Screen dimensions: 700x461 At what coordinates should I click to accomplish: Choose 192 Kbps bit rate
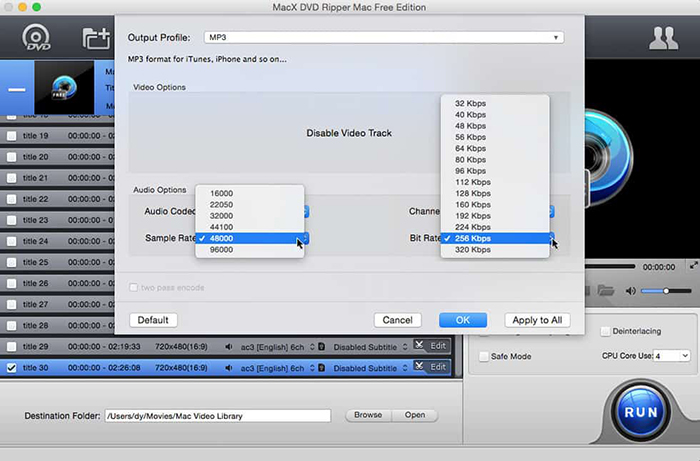tap(495, 216)
